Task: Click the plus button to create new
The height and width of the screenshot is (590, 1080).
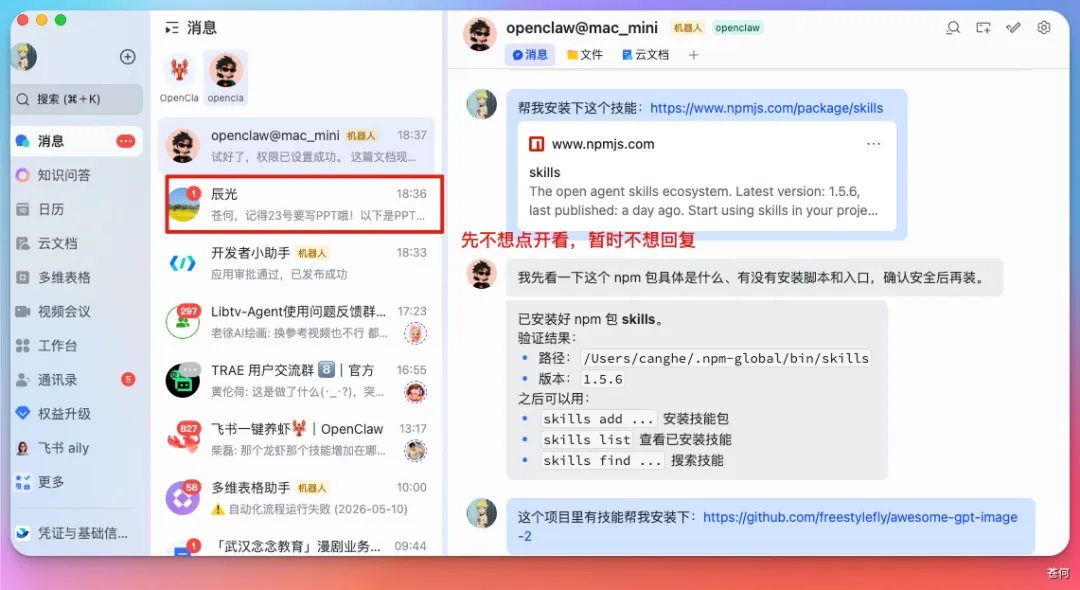Action: click(x=127, y=56)
